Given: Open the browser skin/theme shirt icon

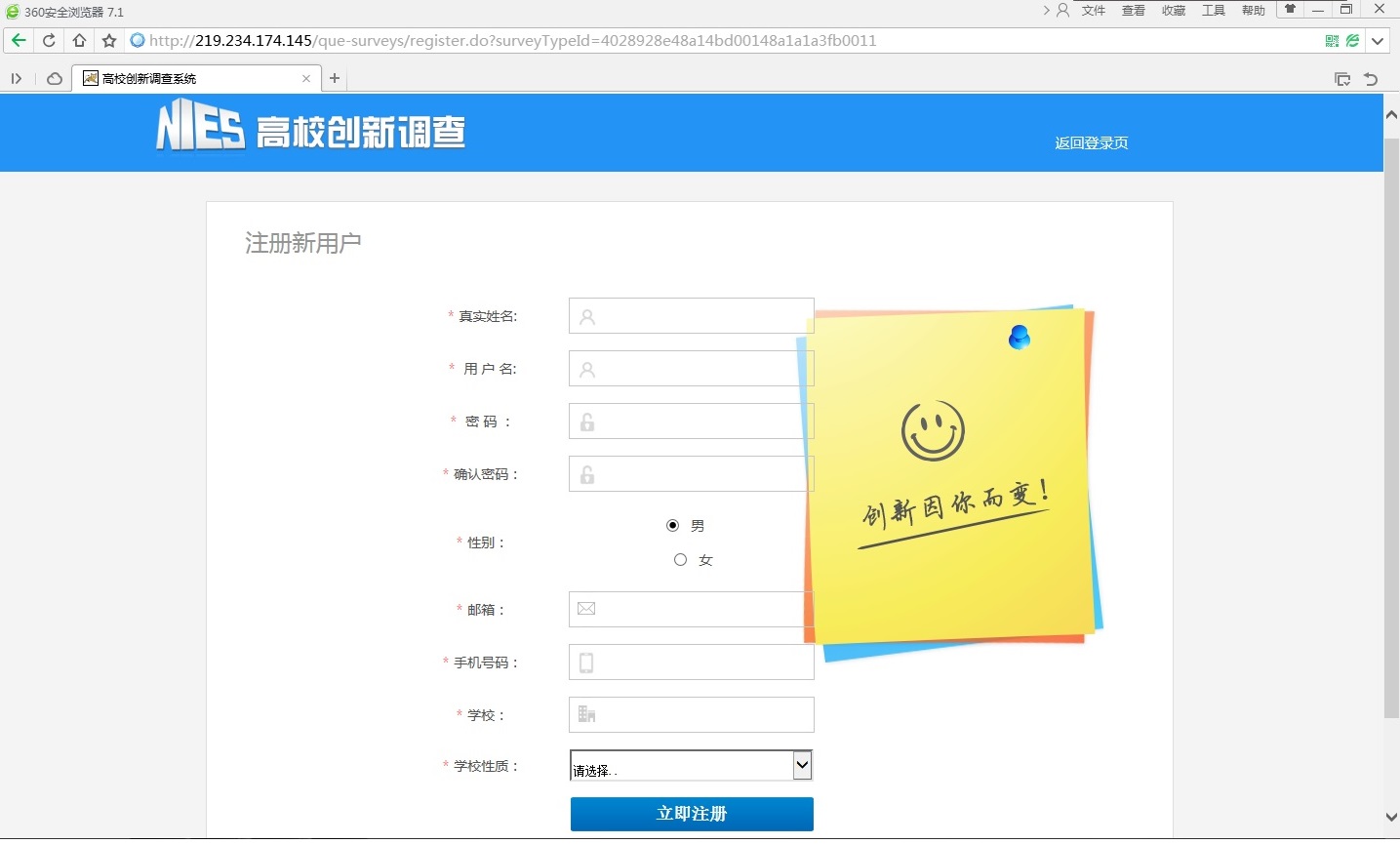Looking at the screenshot, I should (1290, 10).
